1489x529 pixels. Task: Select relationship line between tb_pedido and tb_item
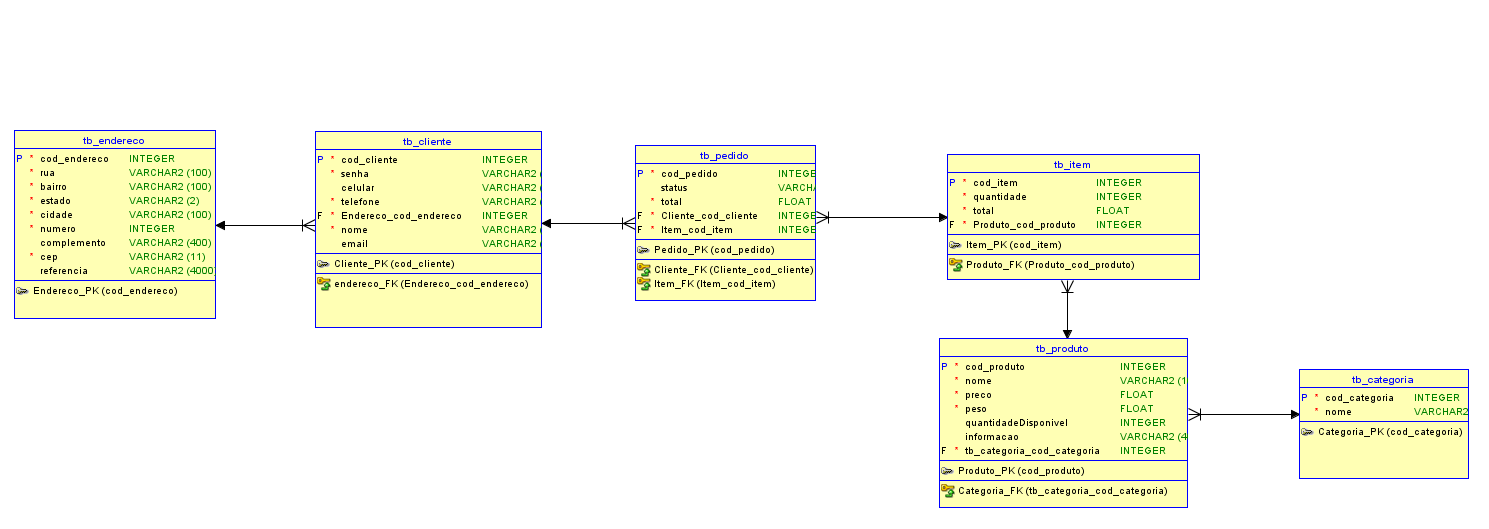[881, 217]
